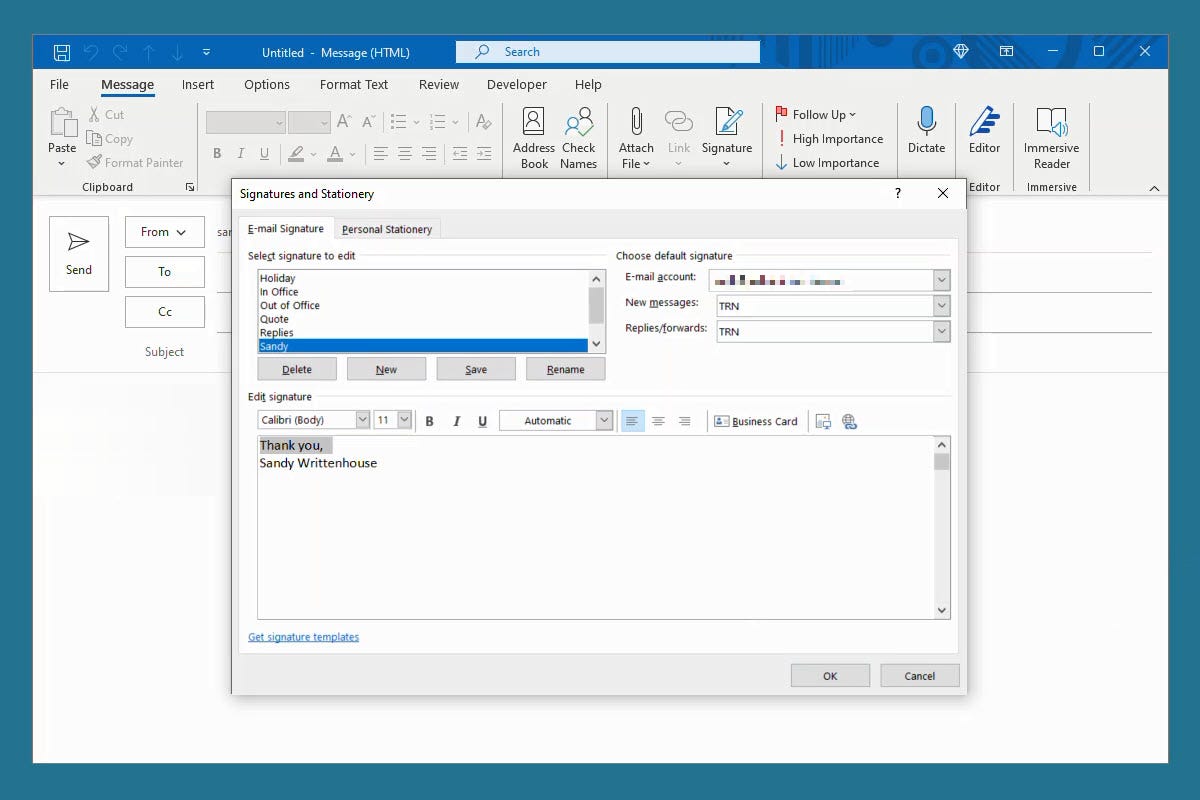Insert a hyperlink in the signature editor
The image size is (1200, 800).
849,421
